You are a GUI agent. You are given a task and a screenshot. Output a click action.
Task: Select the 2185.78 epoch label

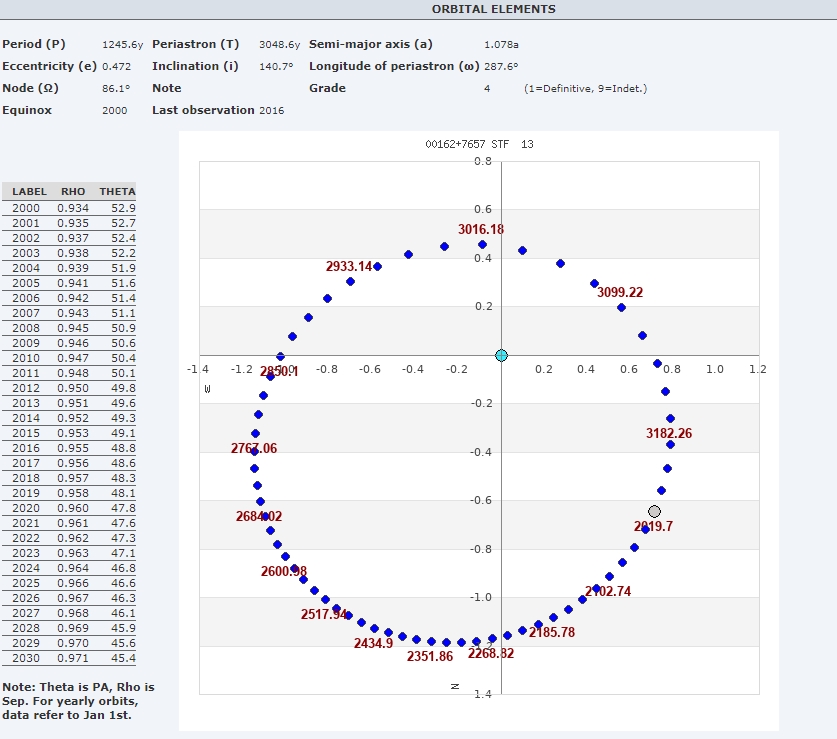coord(552,632)
